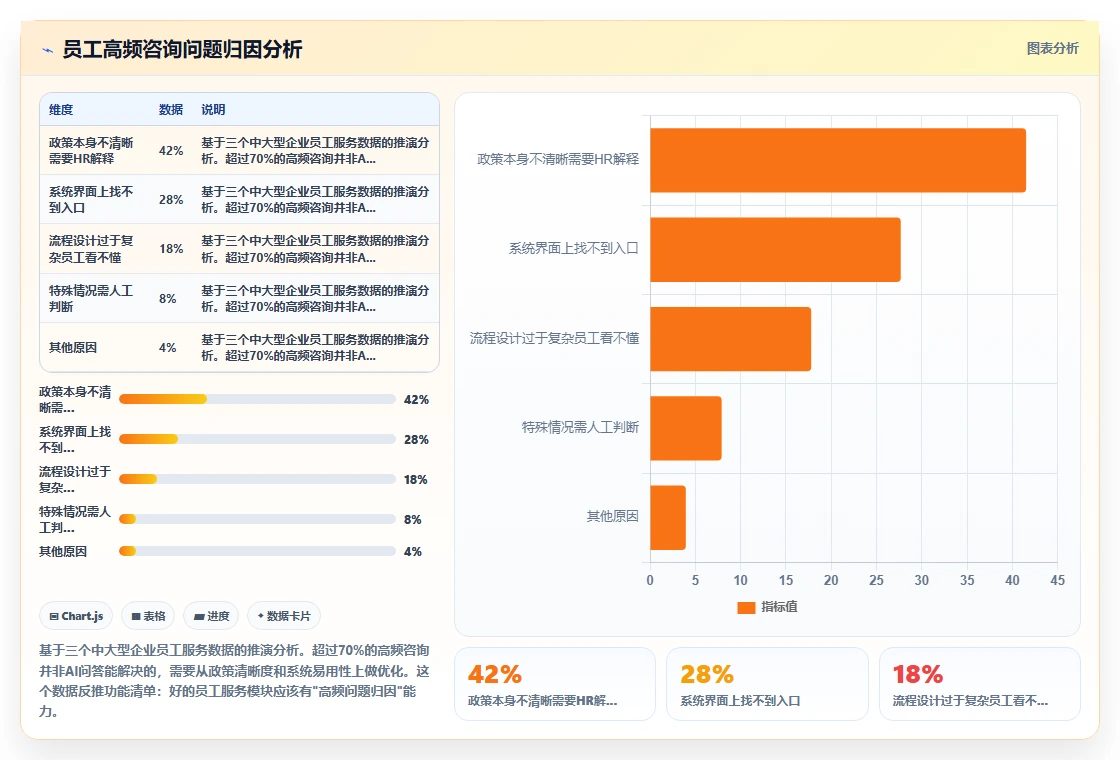Screen dimensions: 1120x760
Task: Click the chart bar for 流程设计过于复杂员工看不懂
Action: point(730,339)
